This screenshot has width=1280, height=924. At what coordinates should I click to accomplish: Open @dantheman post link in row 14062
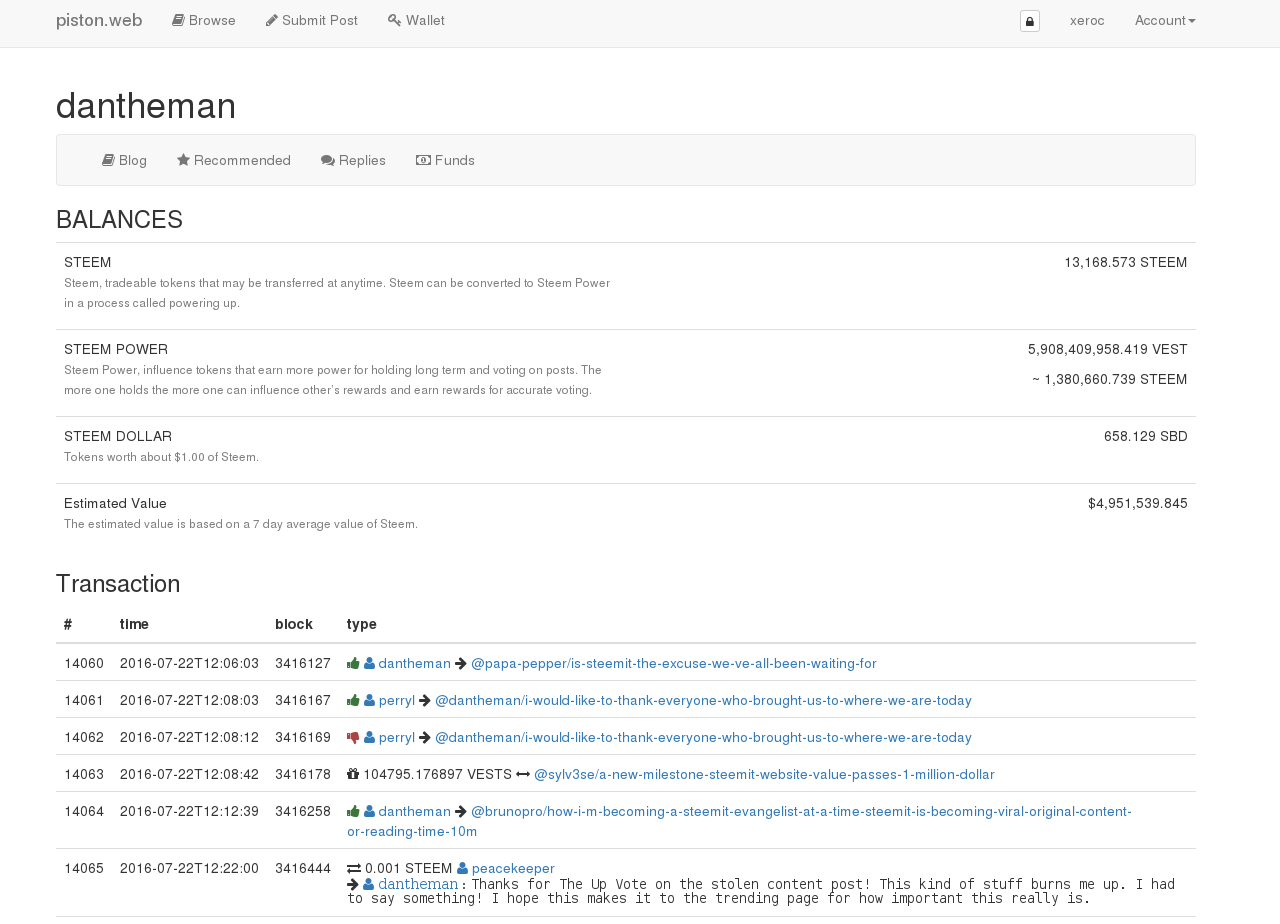click(703, 737)
